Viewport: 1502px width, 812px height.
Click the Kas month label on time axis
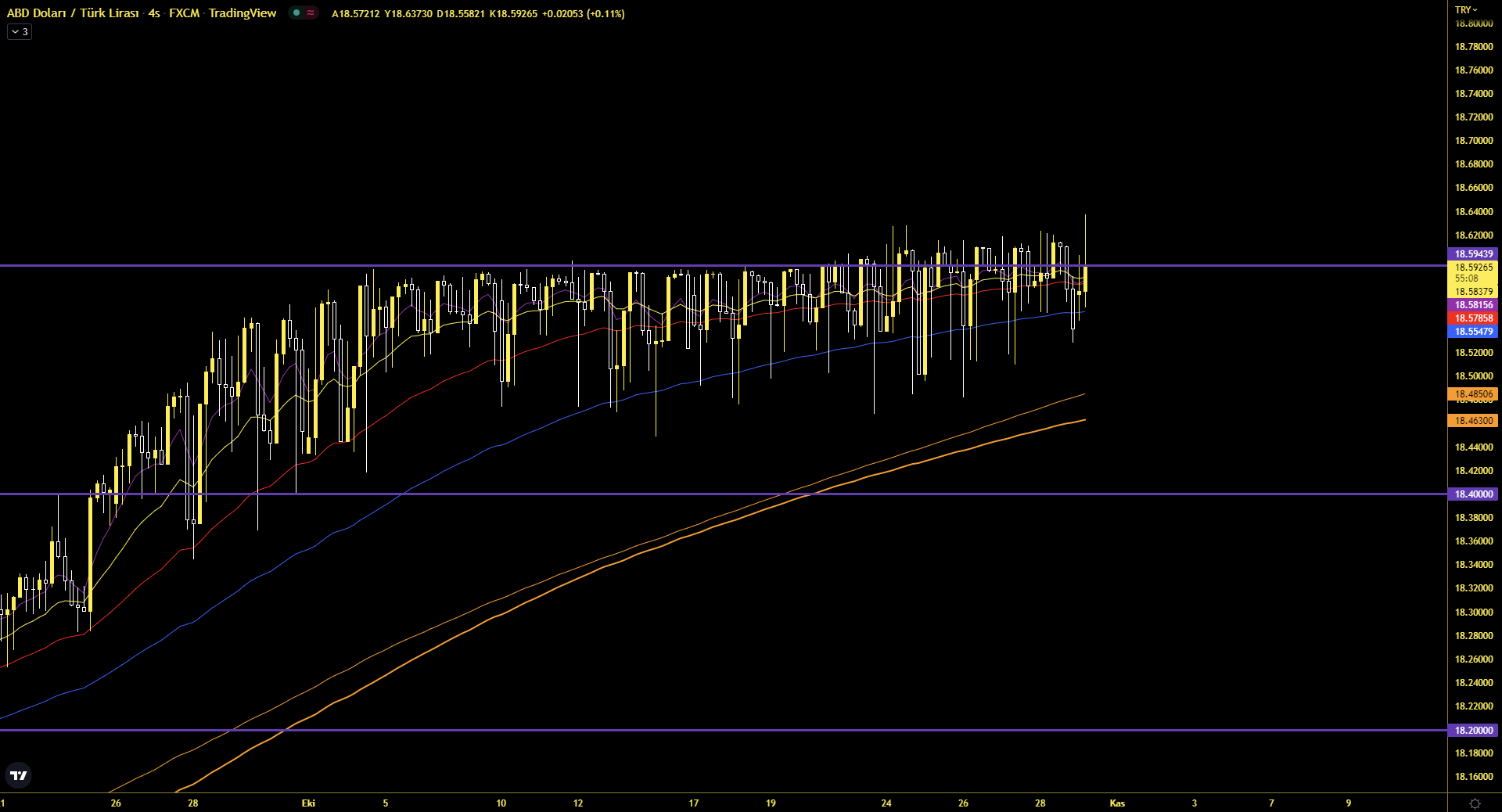1117,803
